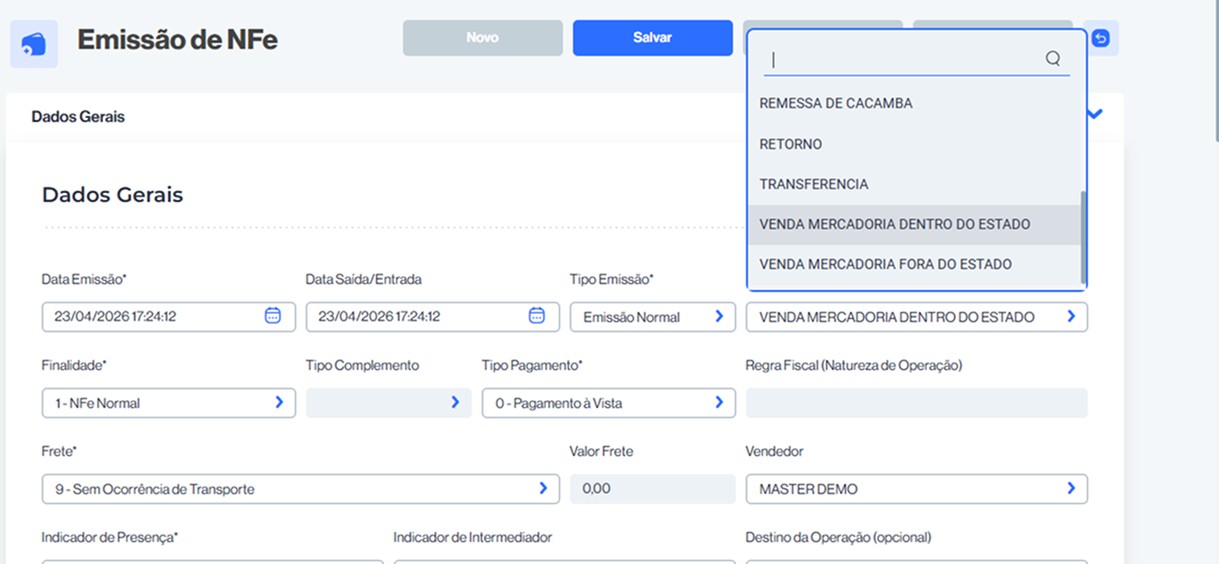Open calendar picker for Data Emissão
1219x564 pixels.
point(272,316)
